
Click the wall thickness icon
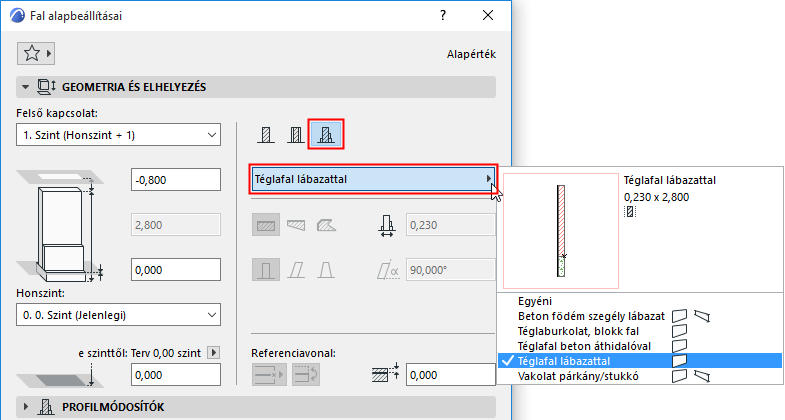[388, 227]
